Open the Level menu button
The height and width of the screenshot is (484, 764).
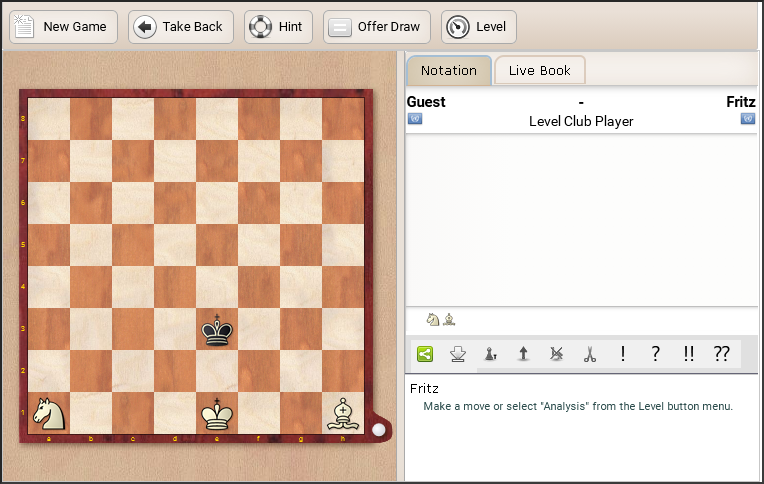point(478,27)
